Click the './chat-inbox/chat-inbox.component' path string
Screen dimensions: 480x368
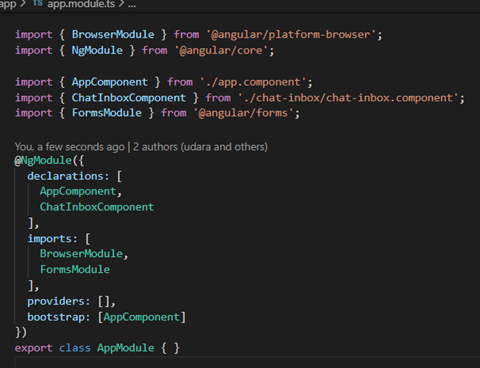pos(348,98)
